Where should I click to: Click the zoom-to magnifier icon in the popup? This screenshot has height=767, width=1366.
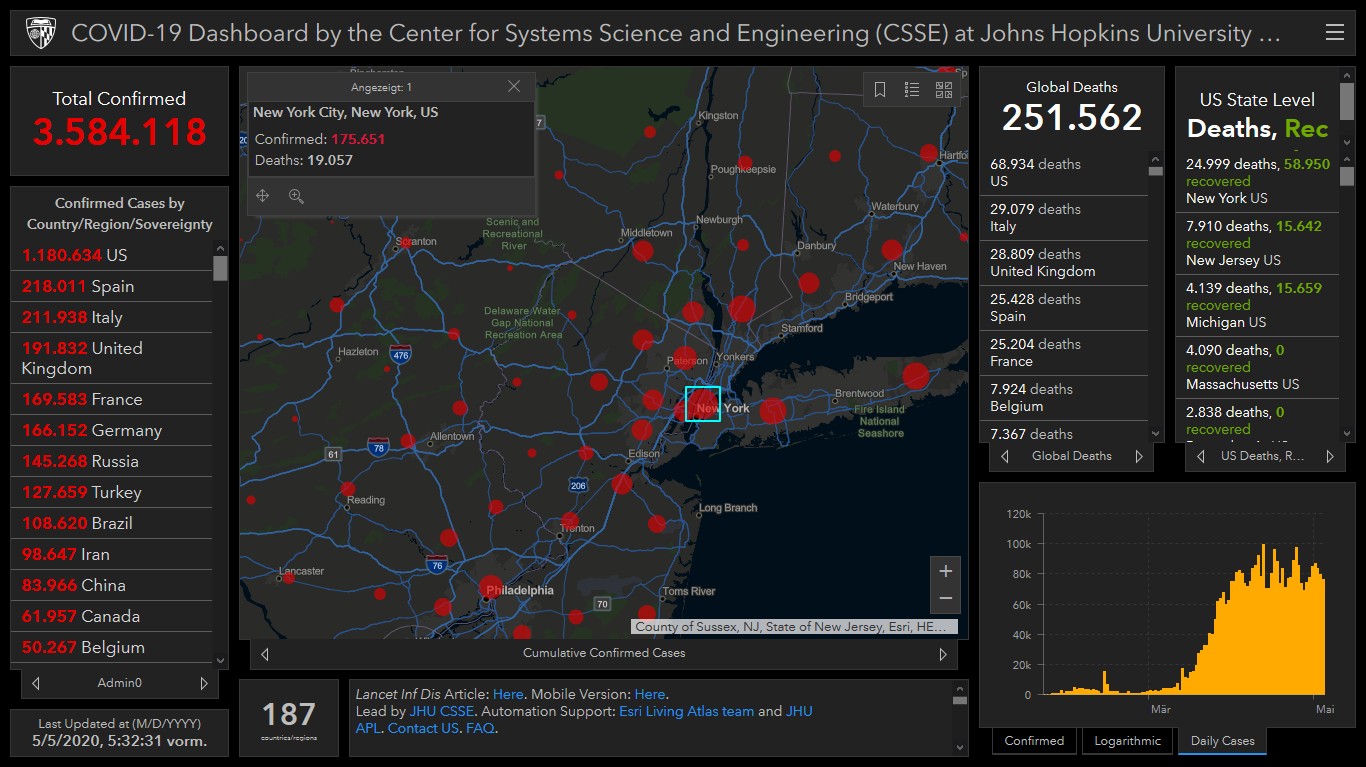[296, 196]
